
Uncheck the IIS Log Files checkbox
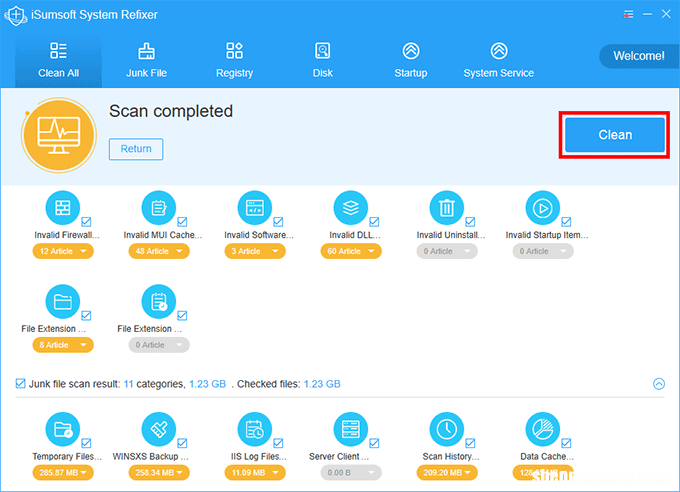[x=278, y=443]
